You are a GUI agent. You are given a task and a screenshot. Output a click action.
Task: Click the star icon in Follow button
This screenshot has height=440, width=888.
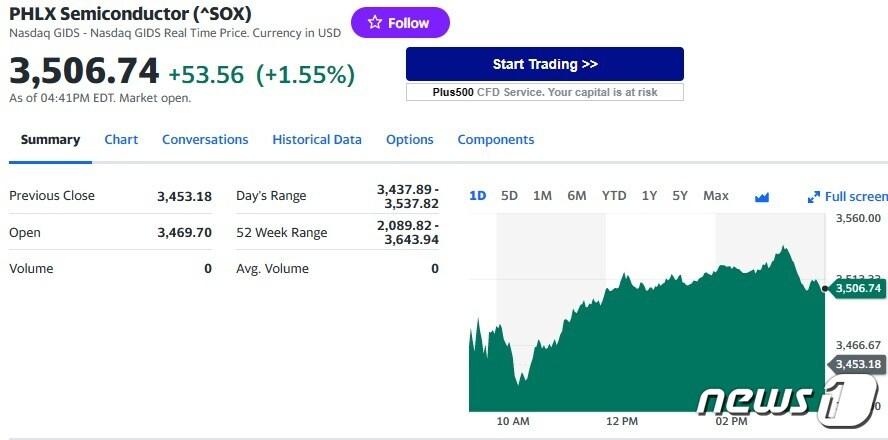(x=375, y=23)
